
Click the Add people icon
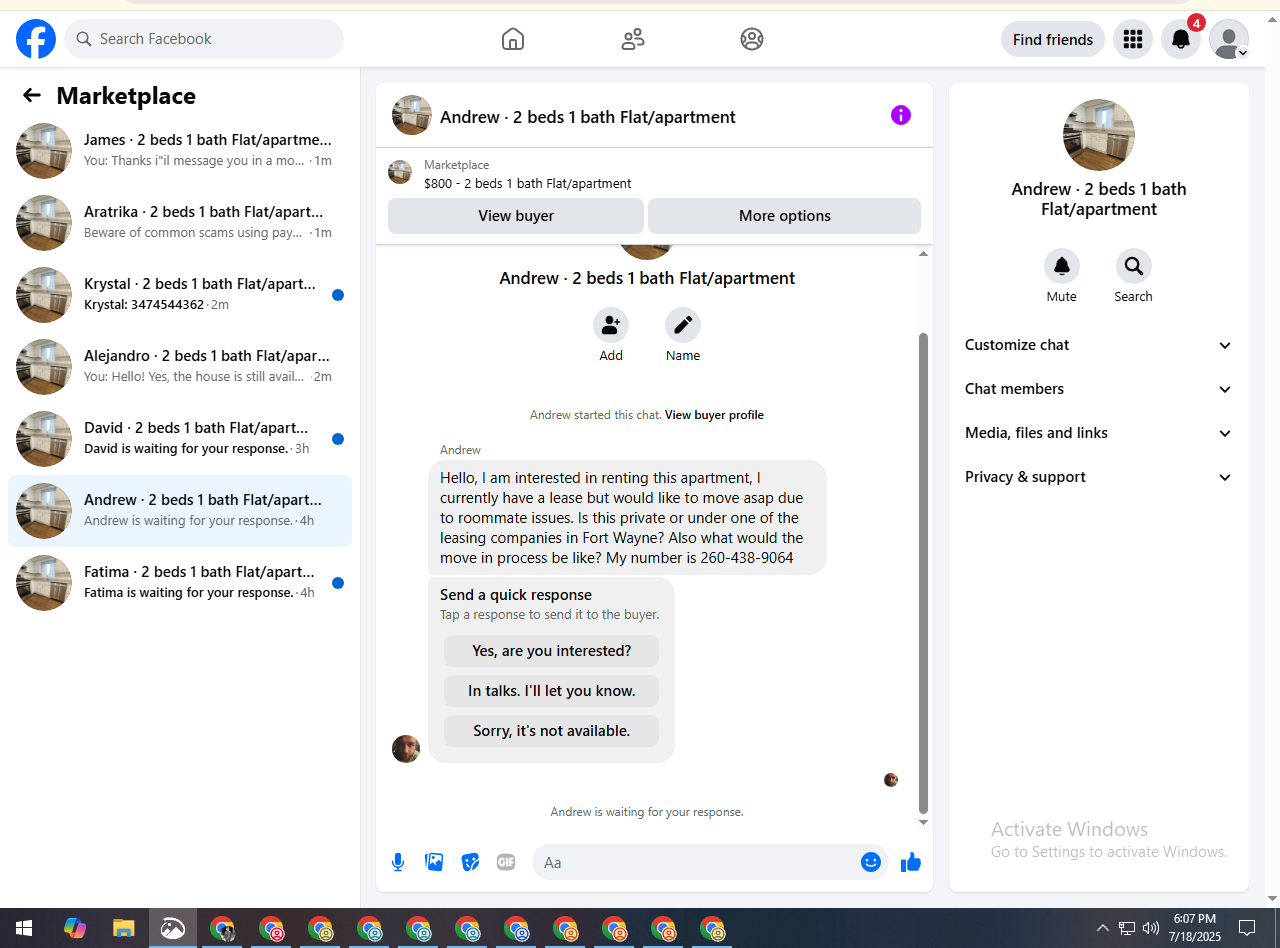[x=611, y=325]
